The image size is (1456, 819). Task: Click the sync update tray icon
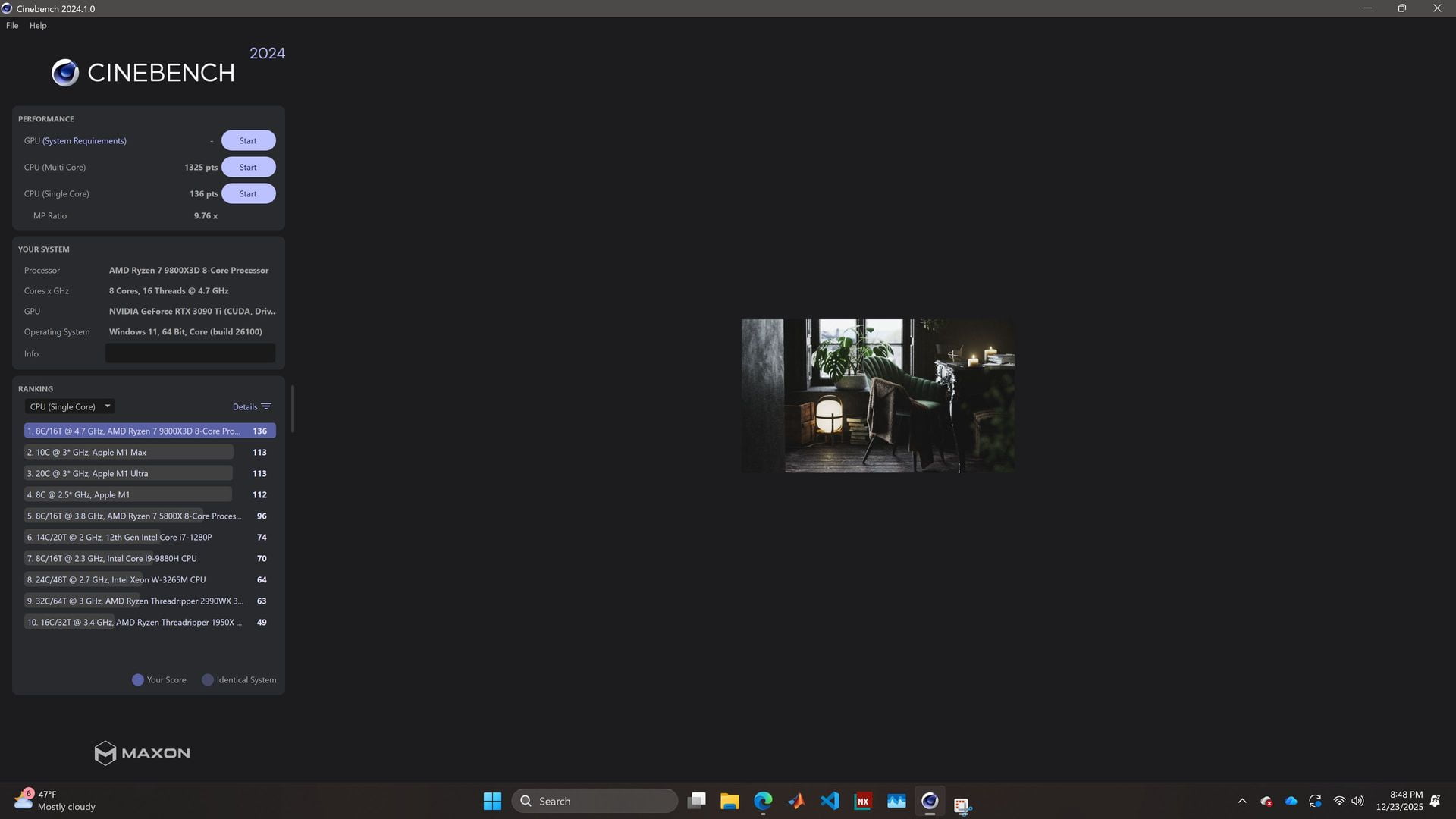pos(1315,801)
